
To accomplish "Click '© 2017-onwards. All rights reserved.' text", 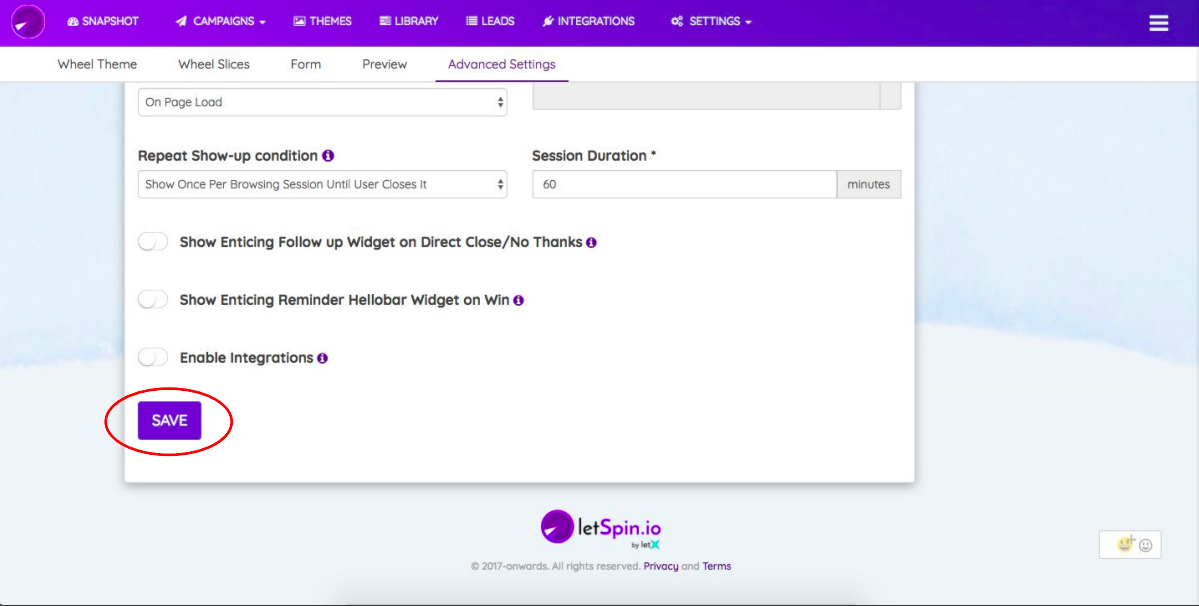I will coord(555,566).
